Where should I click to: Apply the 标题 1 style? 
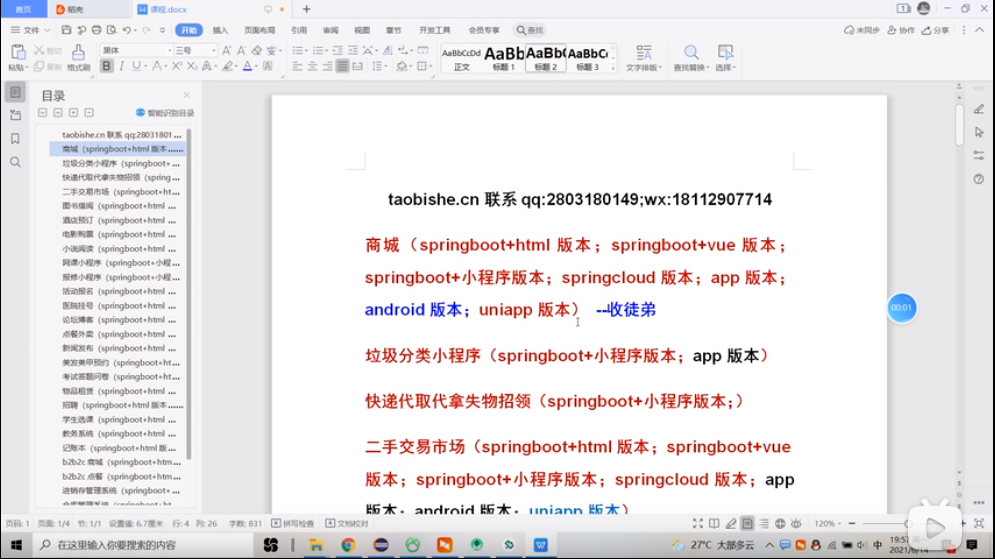tap(504, 58)
